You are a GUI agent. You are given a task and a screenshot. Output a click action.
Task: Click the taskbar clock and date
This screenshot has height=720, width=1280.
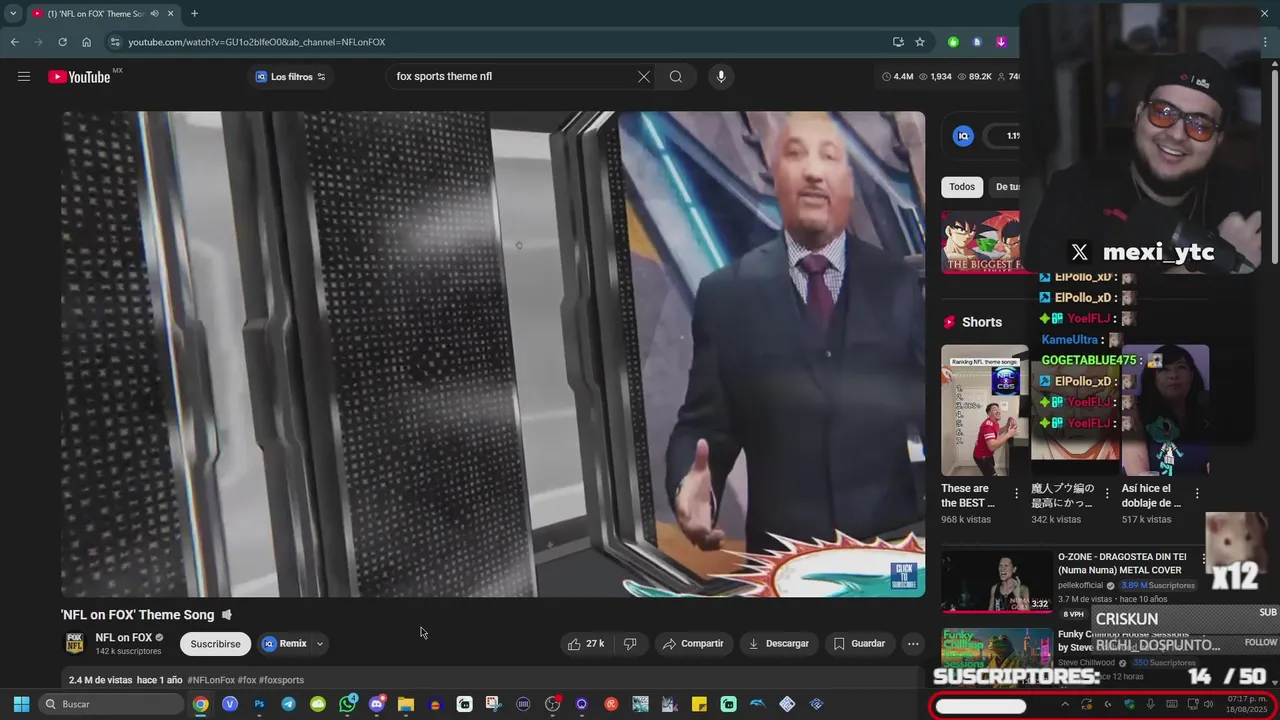(x=1246, y=704)
